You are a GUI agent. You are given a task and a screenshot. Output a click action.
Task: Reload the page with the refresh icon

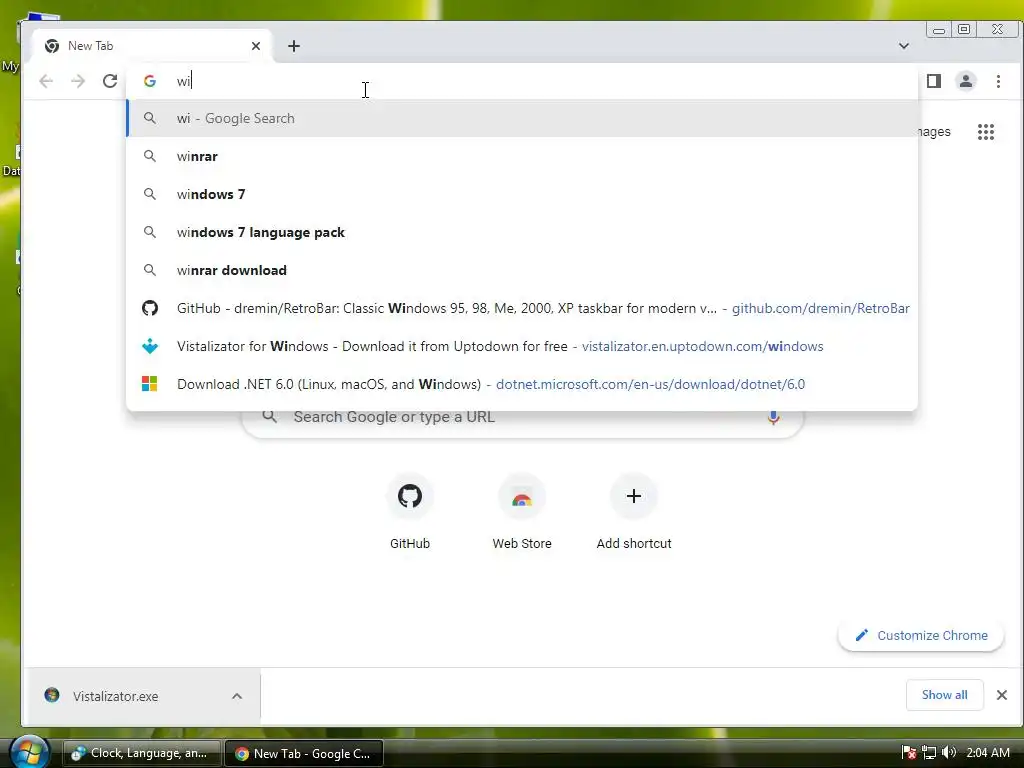click(110, 81)
